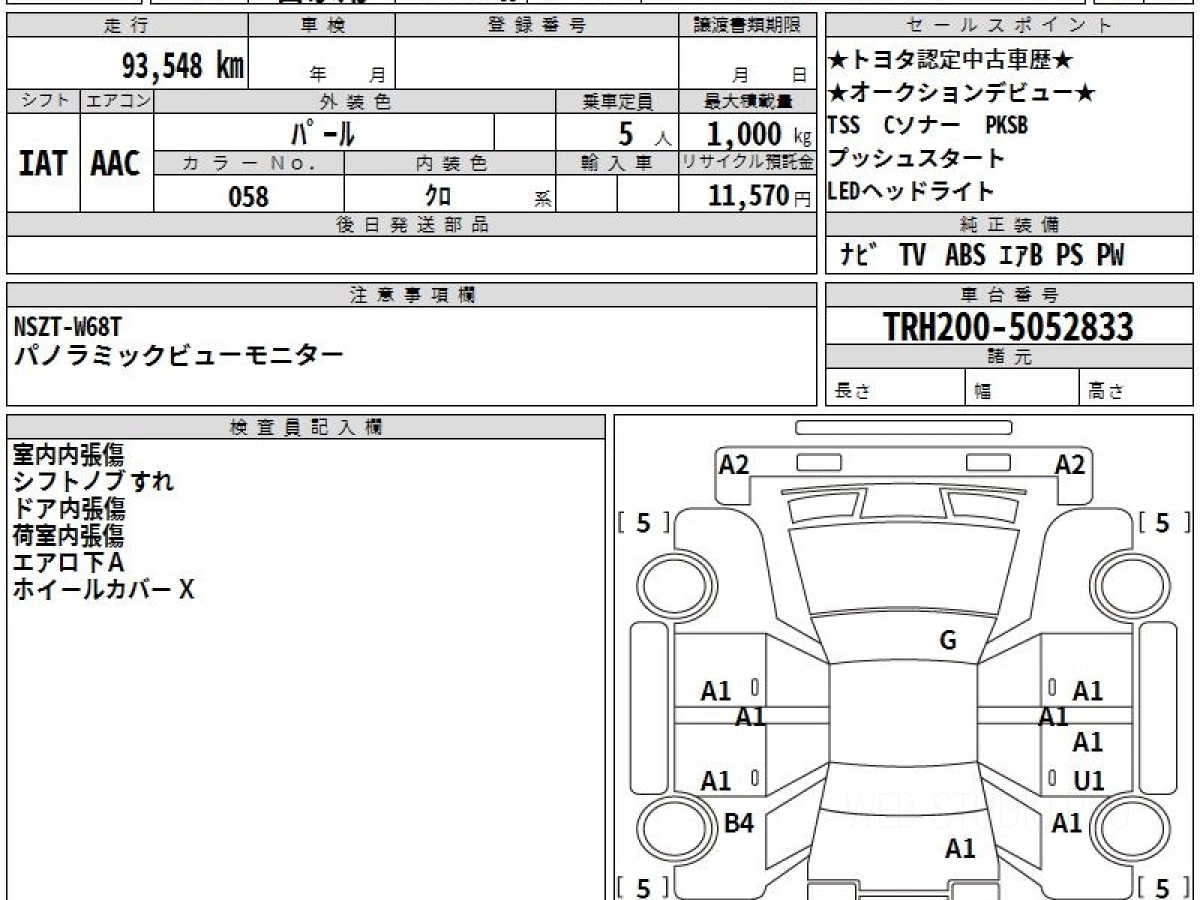Select the 純正装備 header
The height and width of the screenshot is (900, 1200).
(1009, 224)
